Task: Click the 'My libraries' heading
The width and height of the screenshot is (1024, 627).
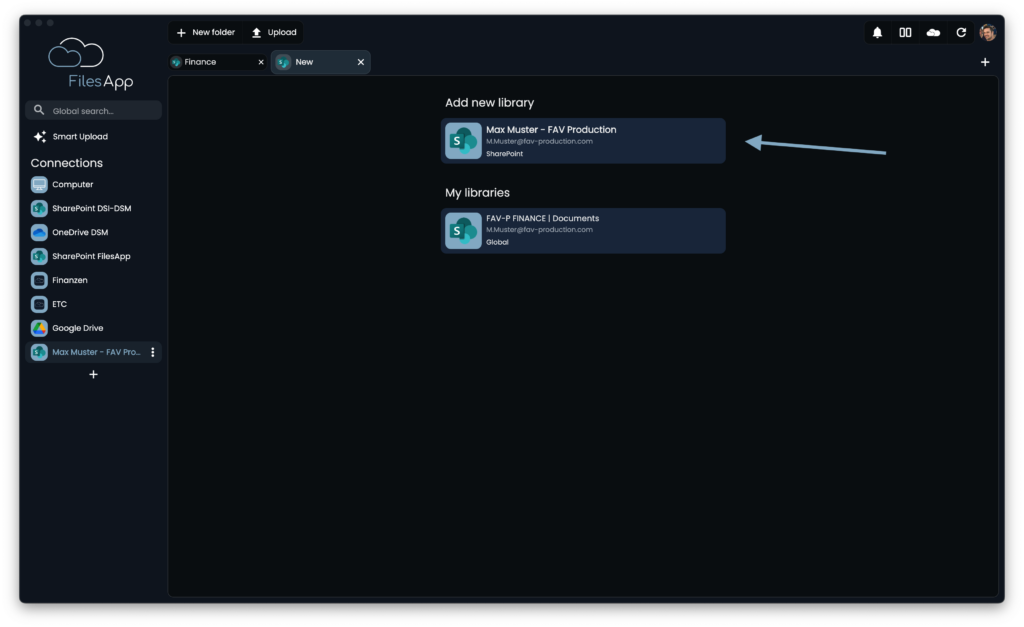Action: coord(477,193)
